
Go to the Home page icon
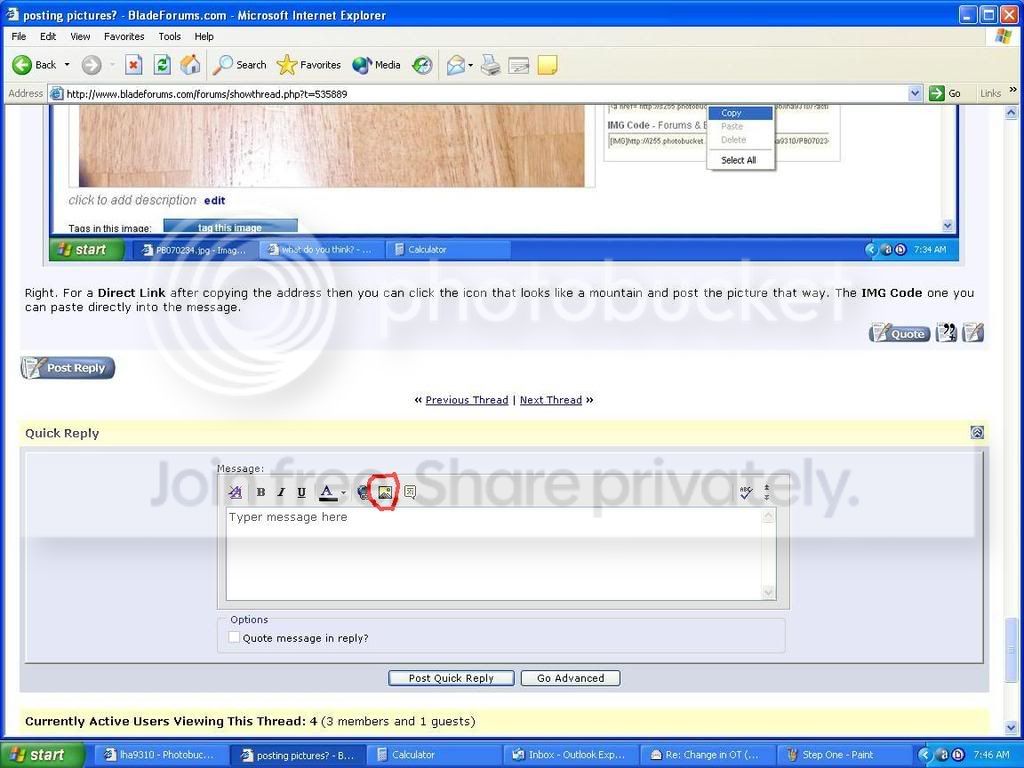(x=190, y=65)
